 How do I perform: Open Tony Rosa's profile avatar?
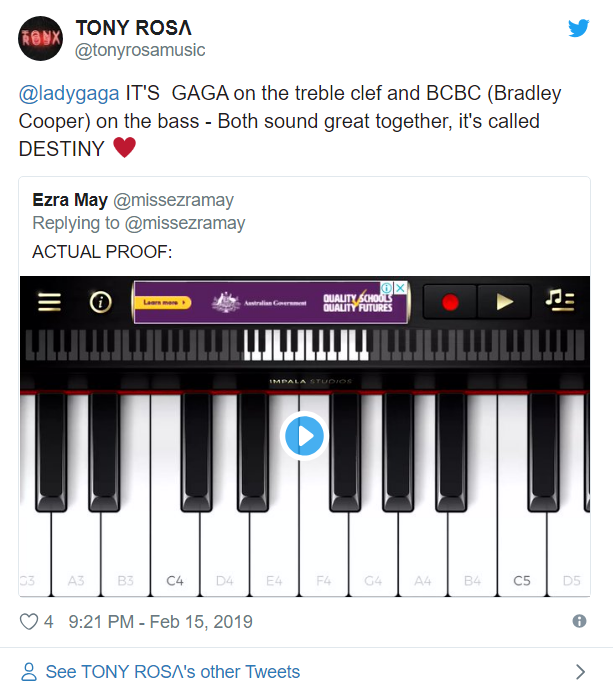tap(42, 38)
